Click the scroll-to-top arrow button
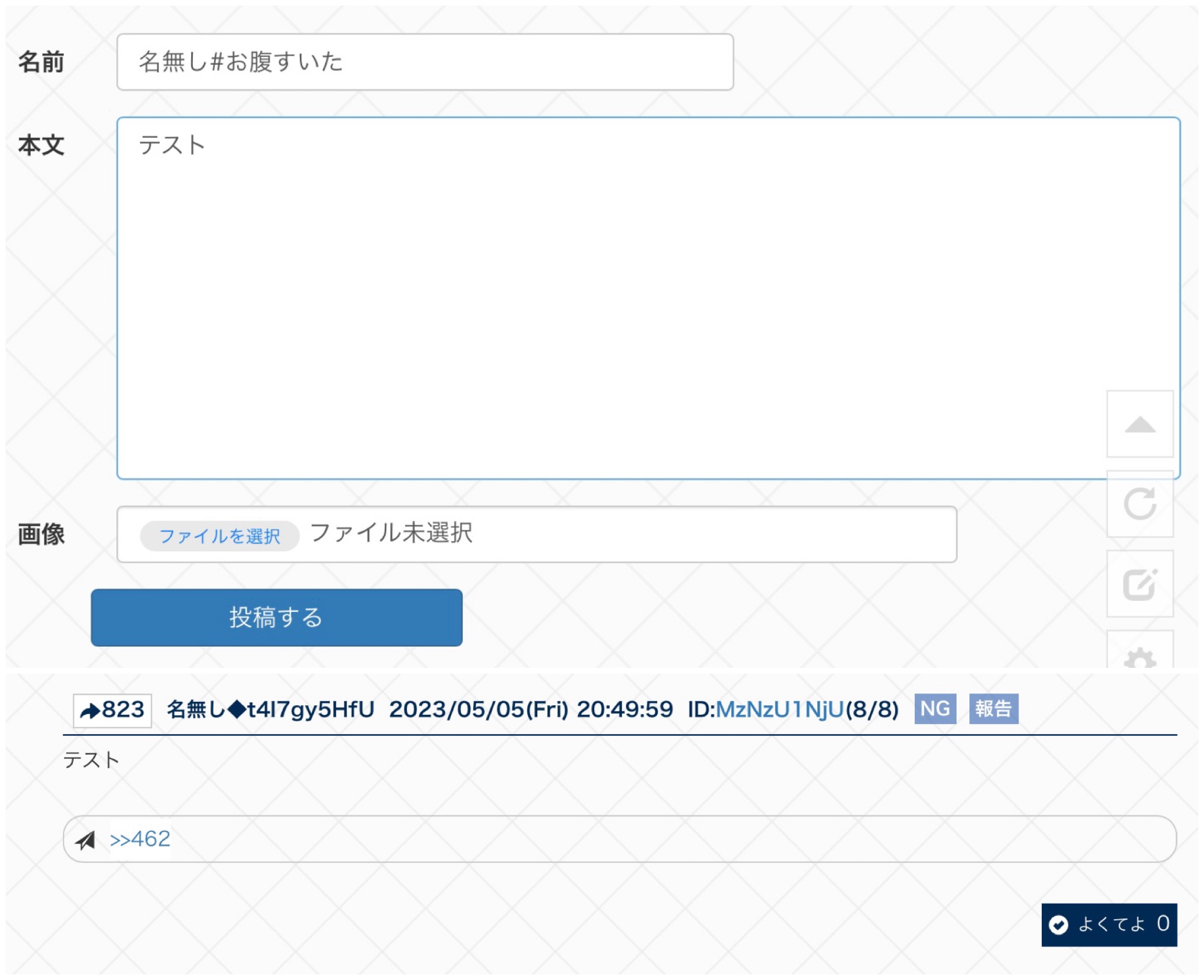This screenshot has height=980, width=1204. point(1140,424)
